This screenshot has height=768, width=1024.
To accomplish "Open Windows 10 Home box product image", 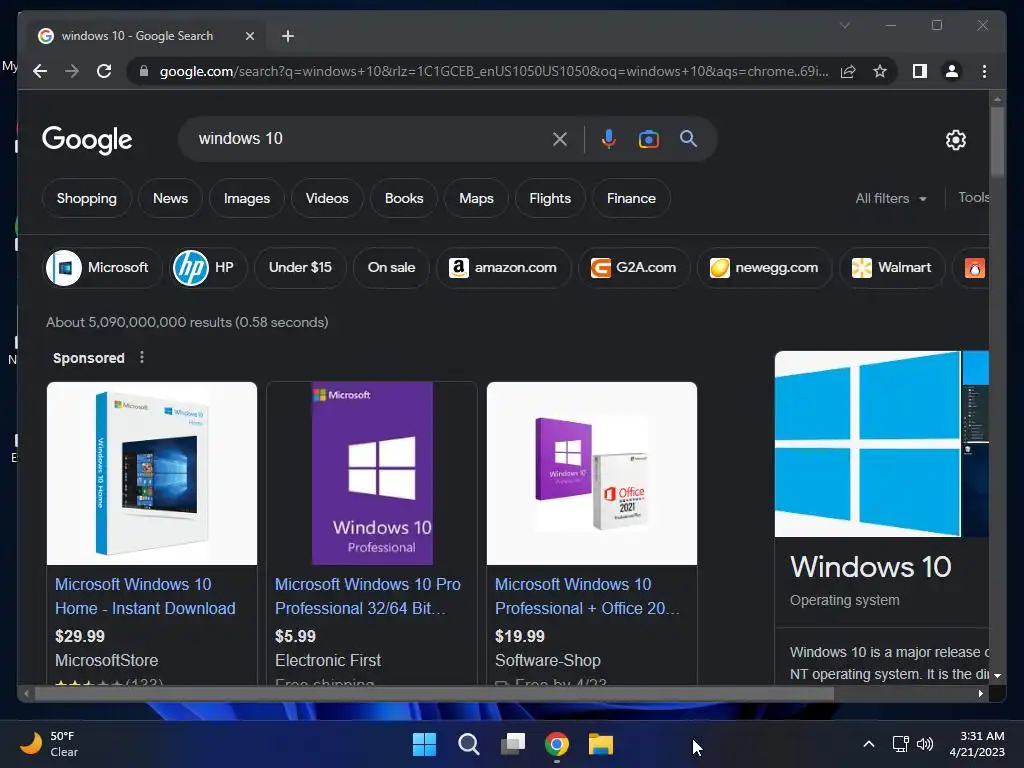I will click(152, 473).
